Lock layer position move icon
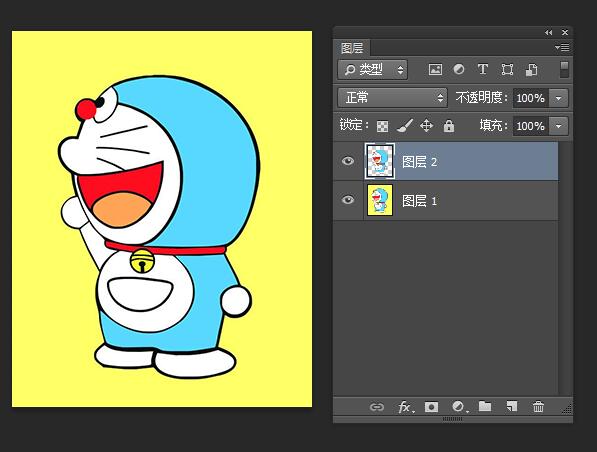 [426, 126]
